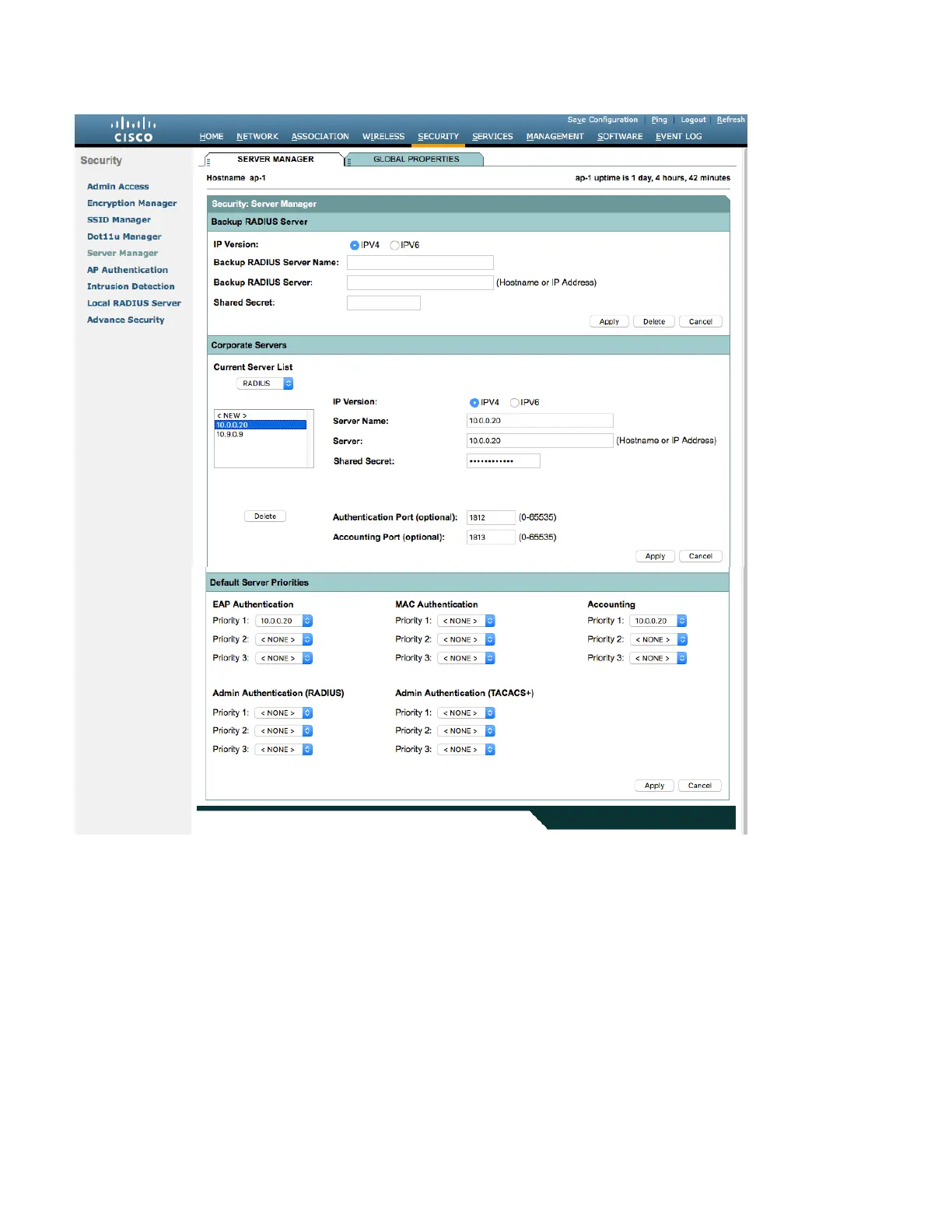Go to Server Manager in sidebar

tap(123, 254)
